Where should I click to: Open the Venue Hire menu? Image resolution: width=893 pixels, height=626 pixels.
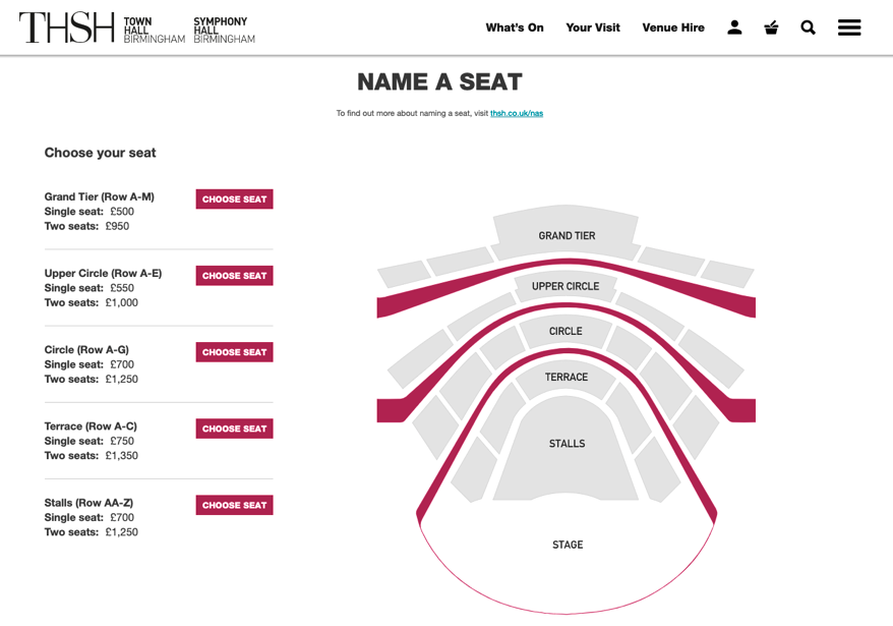[673, 27]
